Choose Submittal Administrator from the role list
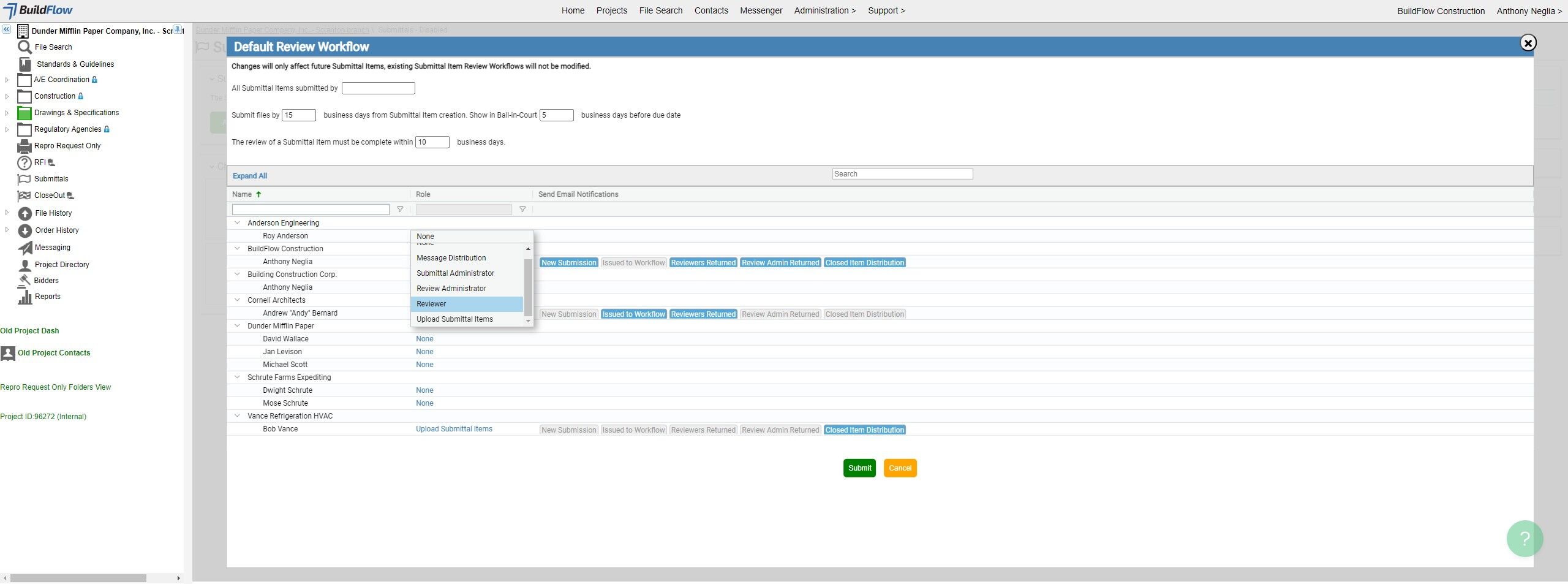1568x584 pixels. (467, 273)
